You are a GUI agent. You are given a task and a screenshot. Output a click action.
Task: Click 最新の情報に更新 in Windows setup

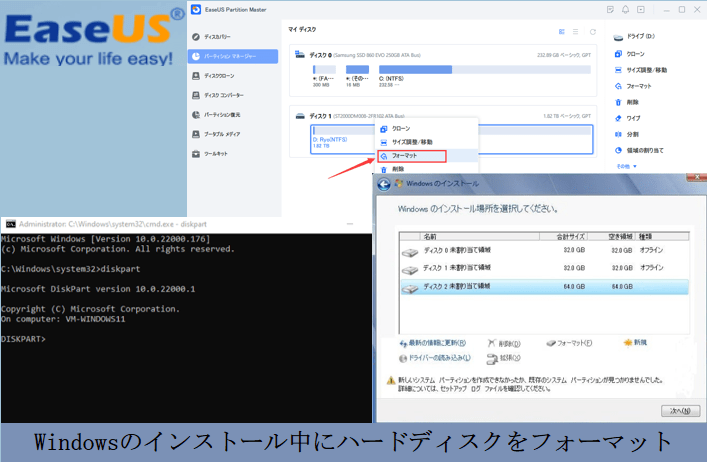tap(433, 343)
